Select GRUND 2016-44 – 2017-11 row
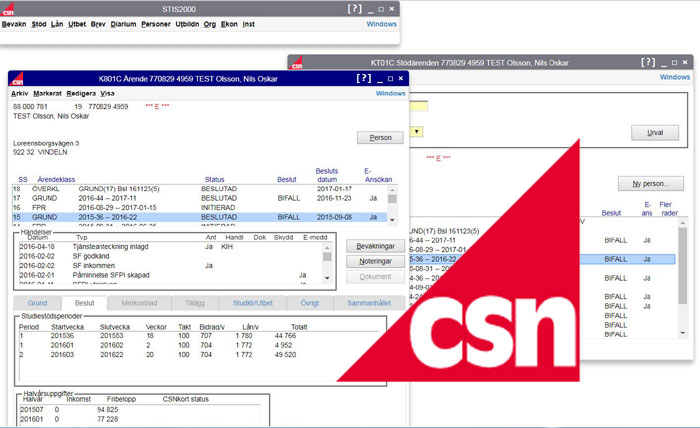The width and height of the screenshot is (700, 428). [200, 198]
